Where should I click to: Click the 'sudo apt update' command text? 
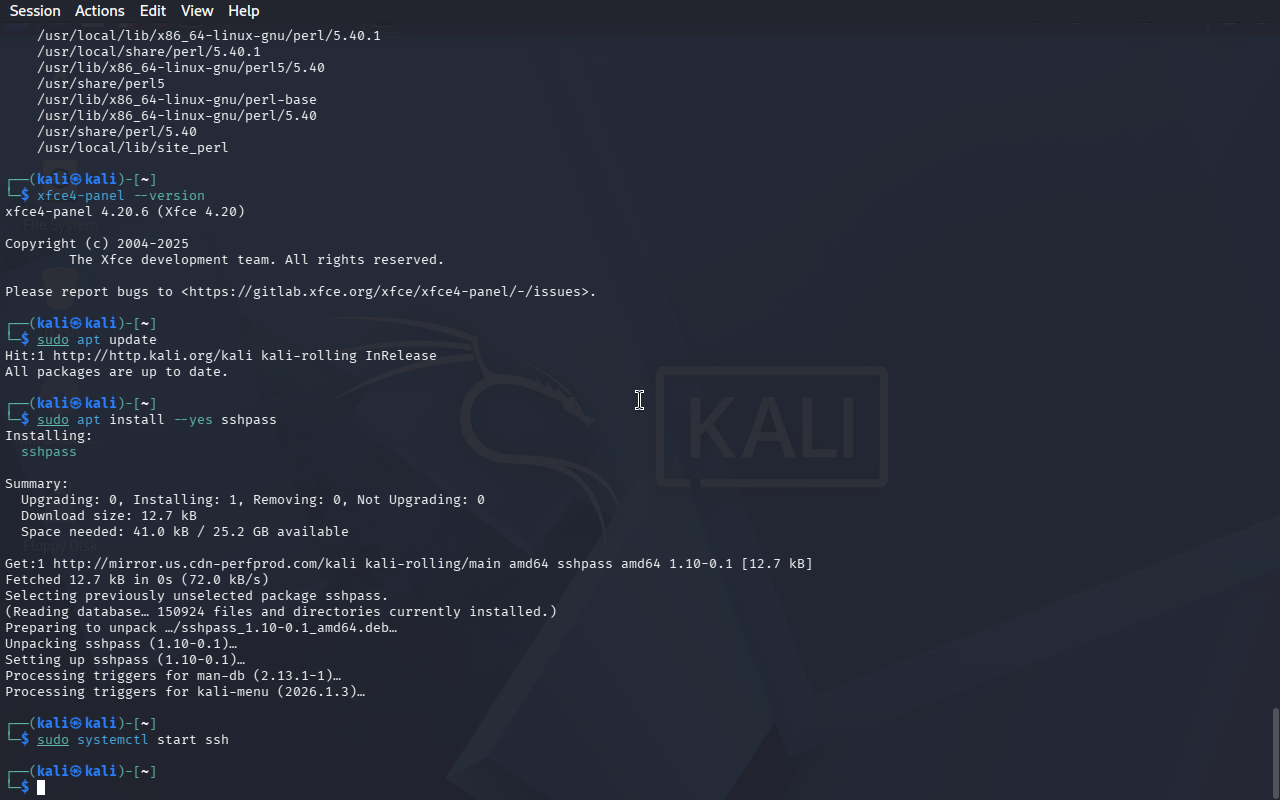pos(97,340)
